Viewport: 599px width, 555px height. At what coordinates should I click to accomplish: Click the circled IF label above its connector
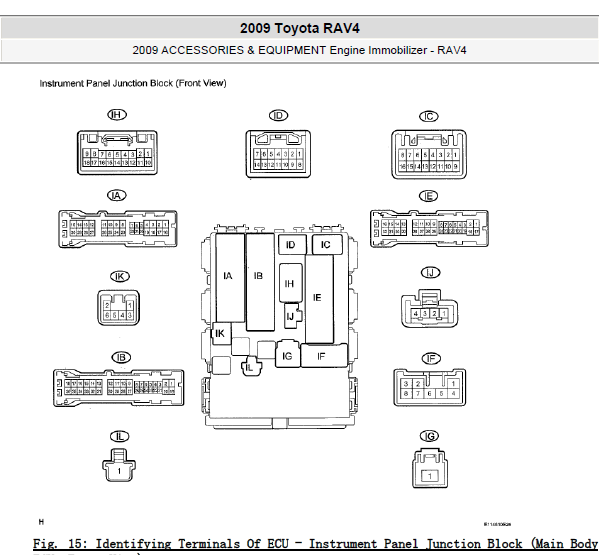click(x=431, y=358)
